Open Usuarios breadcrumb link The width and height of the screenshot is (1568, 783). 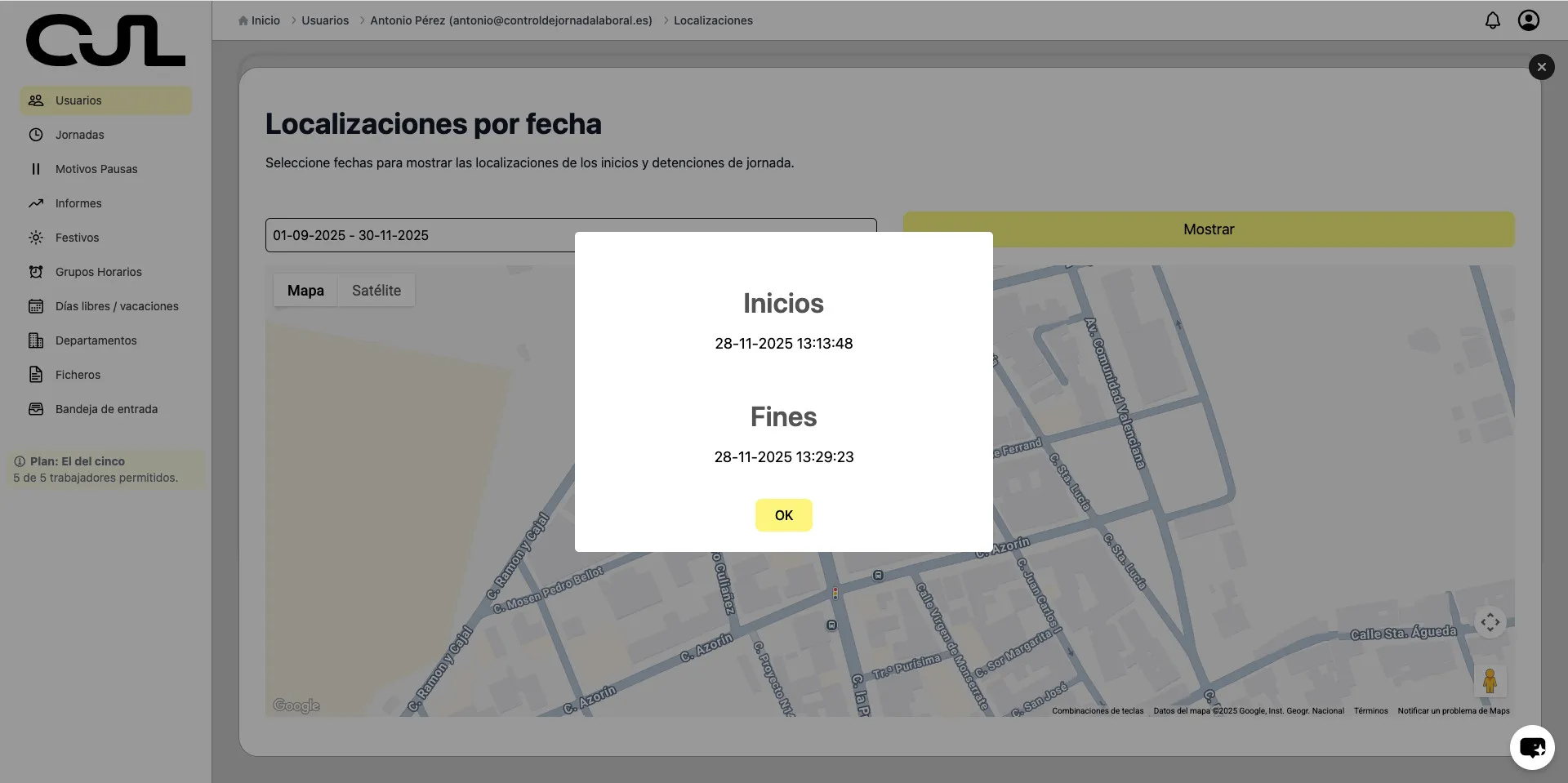[324, 20]
